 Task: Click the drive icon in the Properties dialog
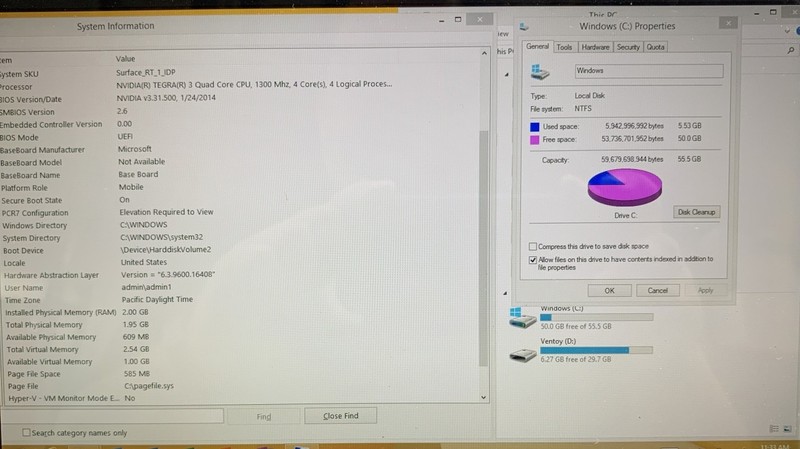[x=539, y=72]
